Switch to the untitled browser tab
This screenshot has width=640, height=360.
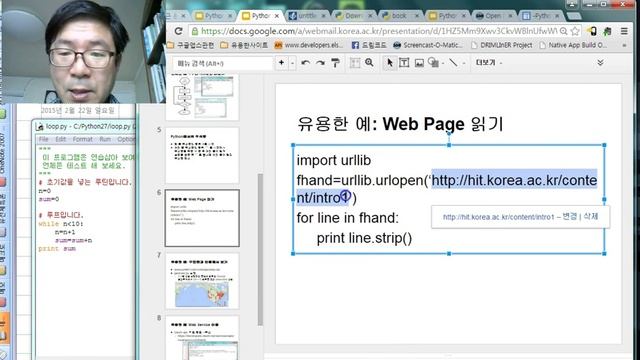[x=307, y=16]
